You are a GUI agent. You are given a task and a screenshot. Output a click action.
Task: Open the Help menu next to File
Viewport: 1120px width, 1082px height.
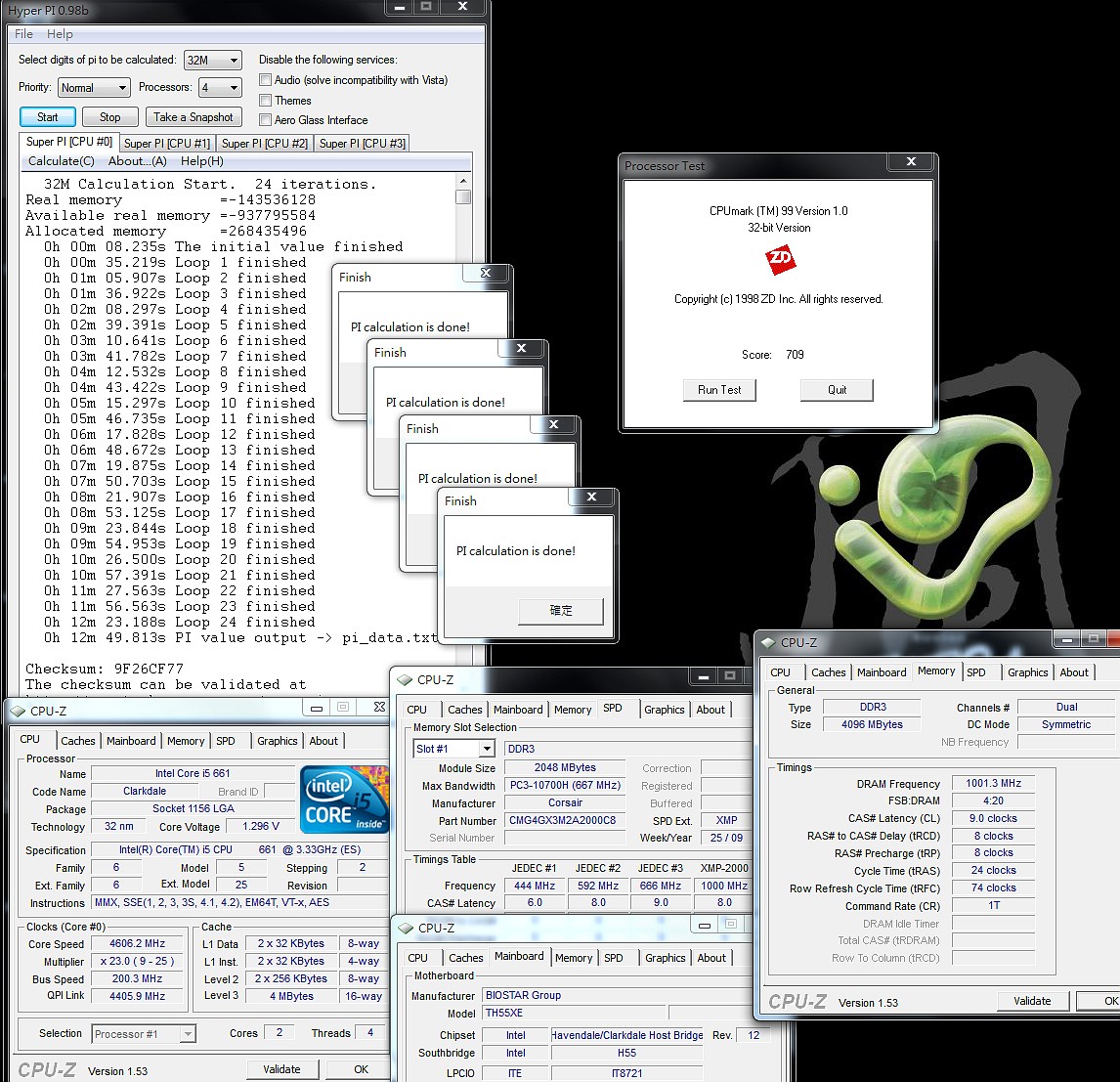tap(60, 34)
